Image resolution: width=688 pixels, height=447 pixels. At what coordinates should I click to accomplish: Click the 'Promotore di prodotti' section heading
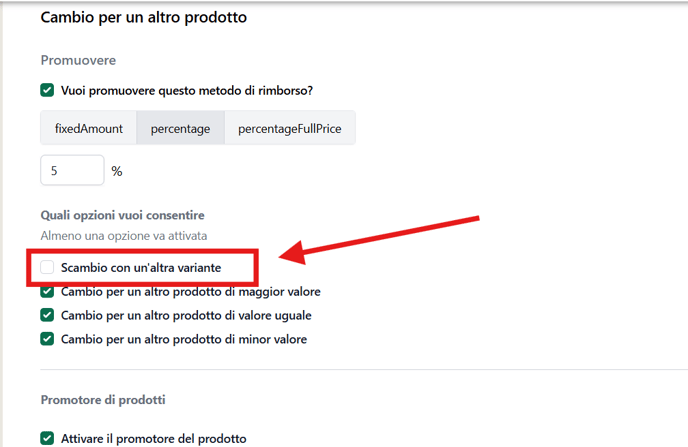(103, 400)
